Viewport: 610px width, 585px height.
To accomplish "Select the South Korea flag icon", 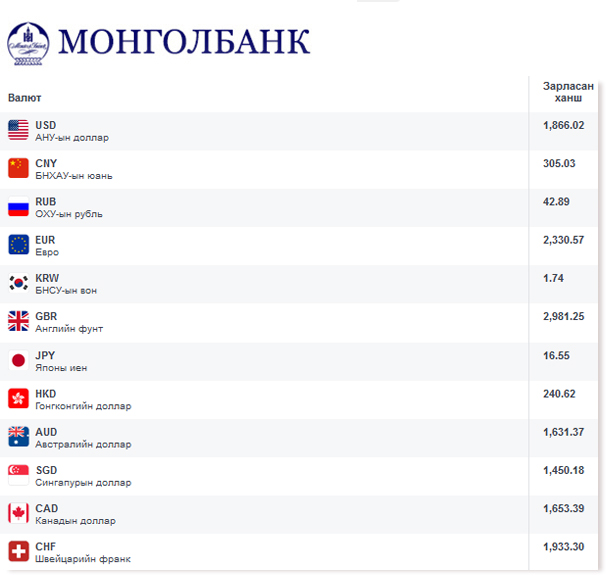I will pyautogui.click(x=18, y=283).
